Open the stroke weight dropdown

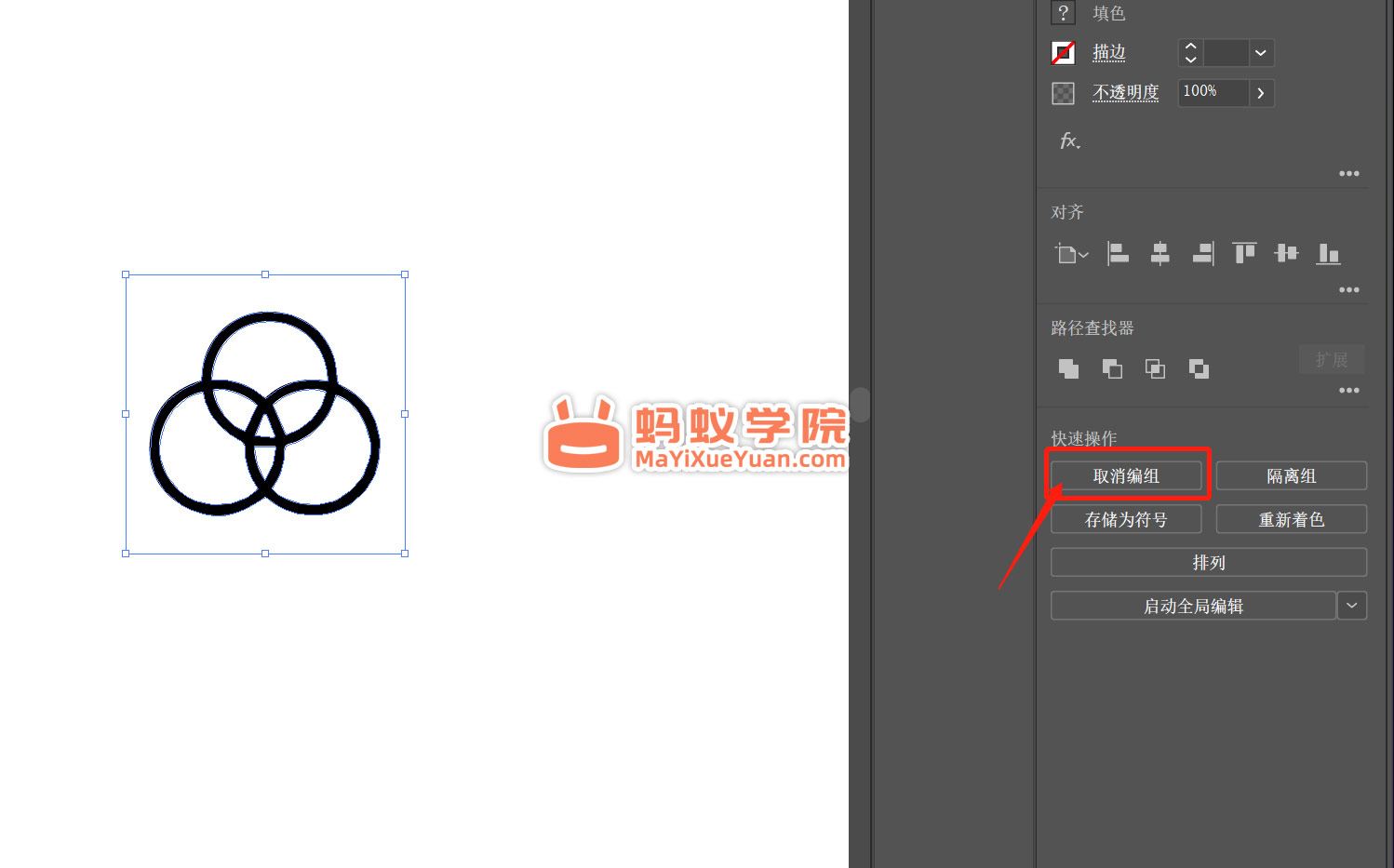click(x=1260, y=53)
